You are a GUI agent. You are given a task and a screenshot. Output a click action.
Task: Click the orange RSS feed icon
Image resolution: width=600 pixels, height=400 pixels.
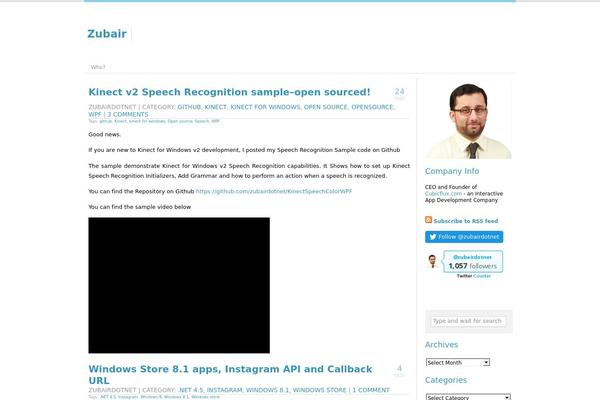click(x=428, y=220)
